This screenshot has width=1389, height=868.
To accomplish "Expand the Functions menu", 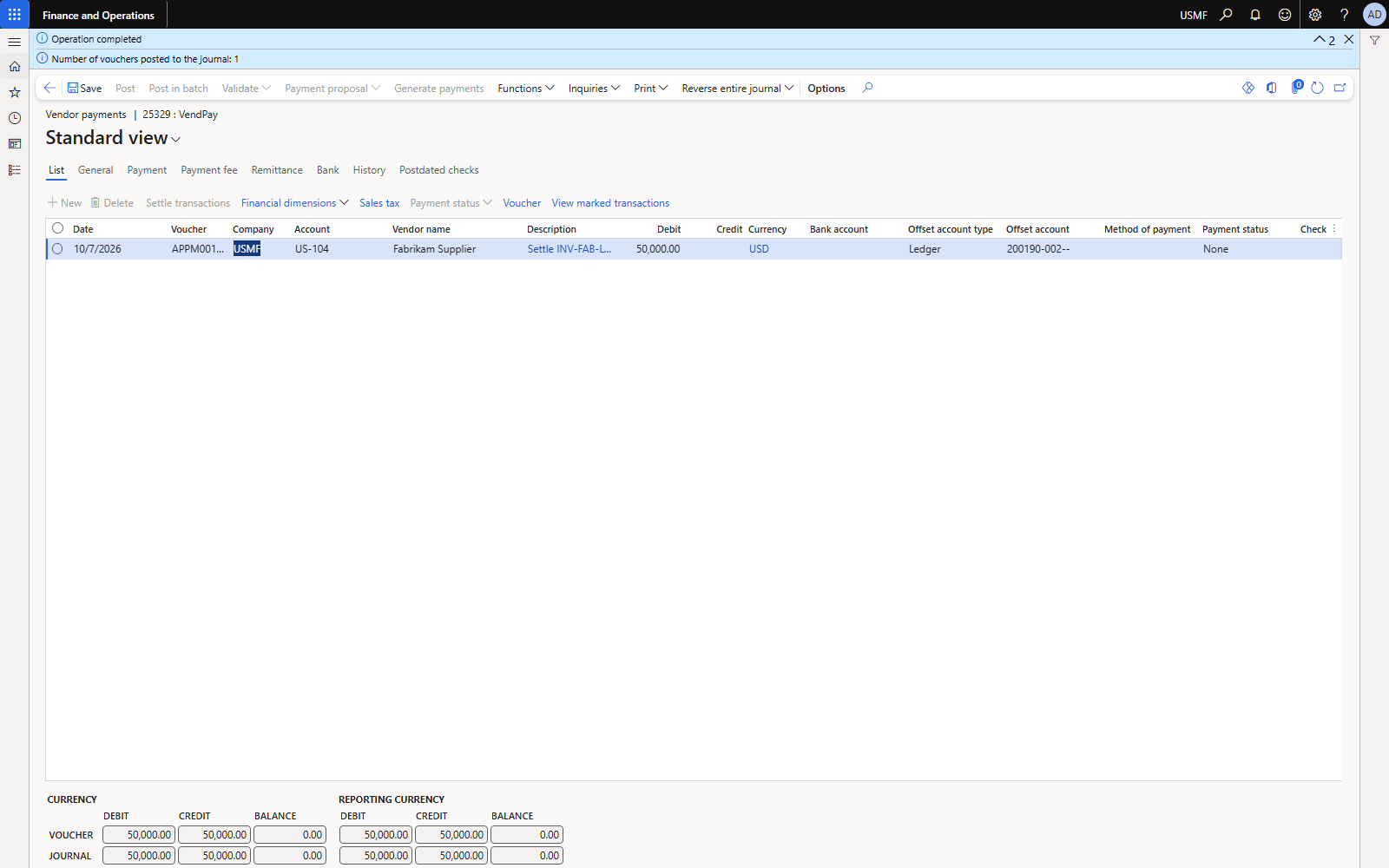I will 526,89.
